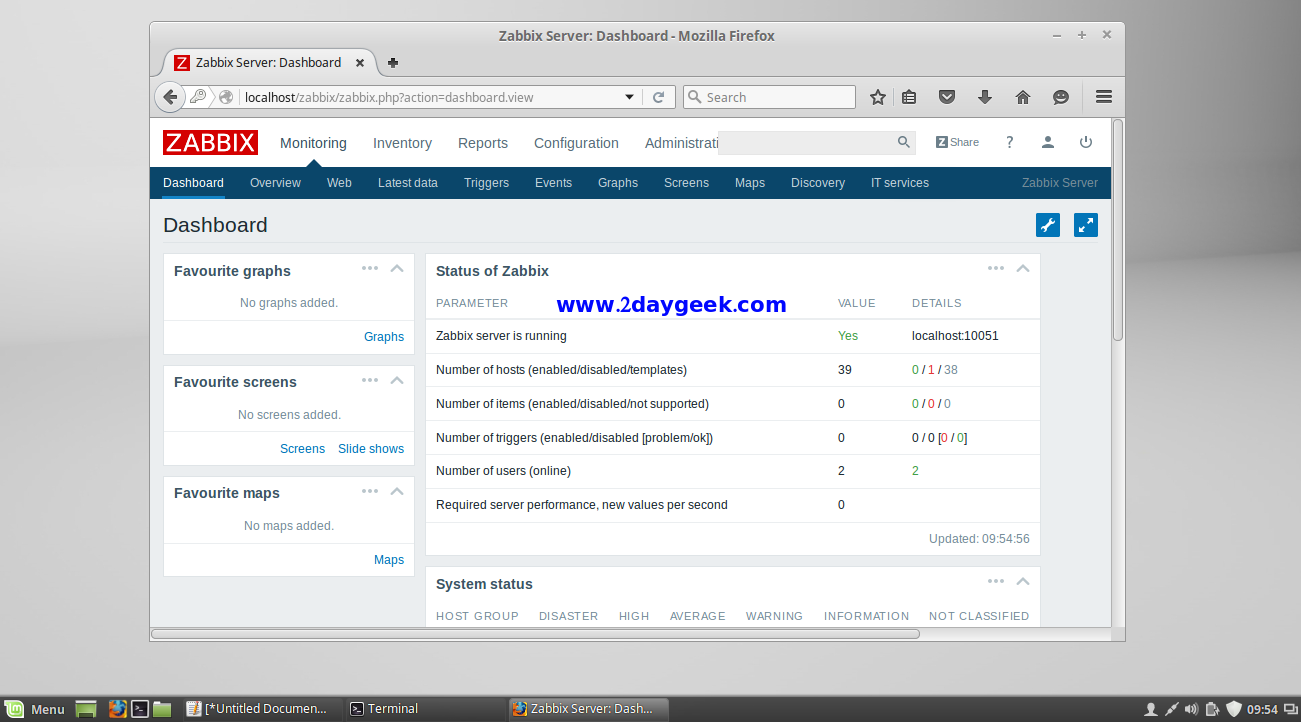Go to the Screens submenu tab
Viewport: 1301px width, 722px height.
click(x=686, y=183)
